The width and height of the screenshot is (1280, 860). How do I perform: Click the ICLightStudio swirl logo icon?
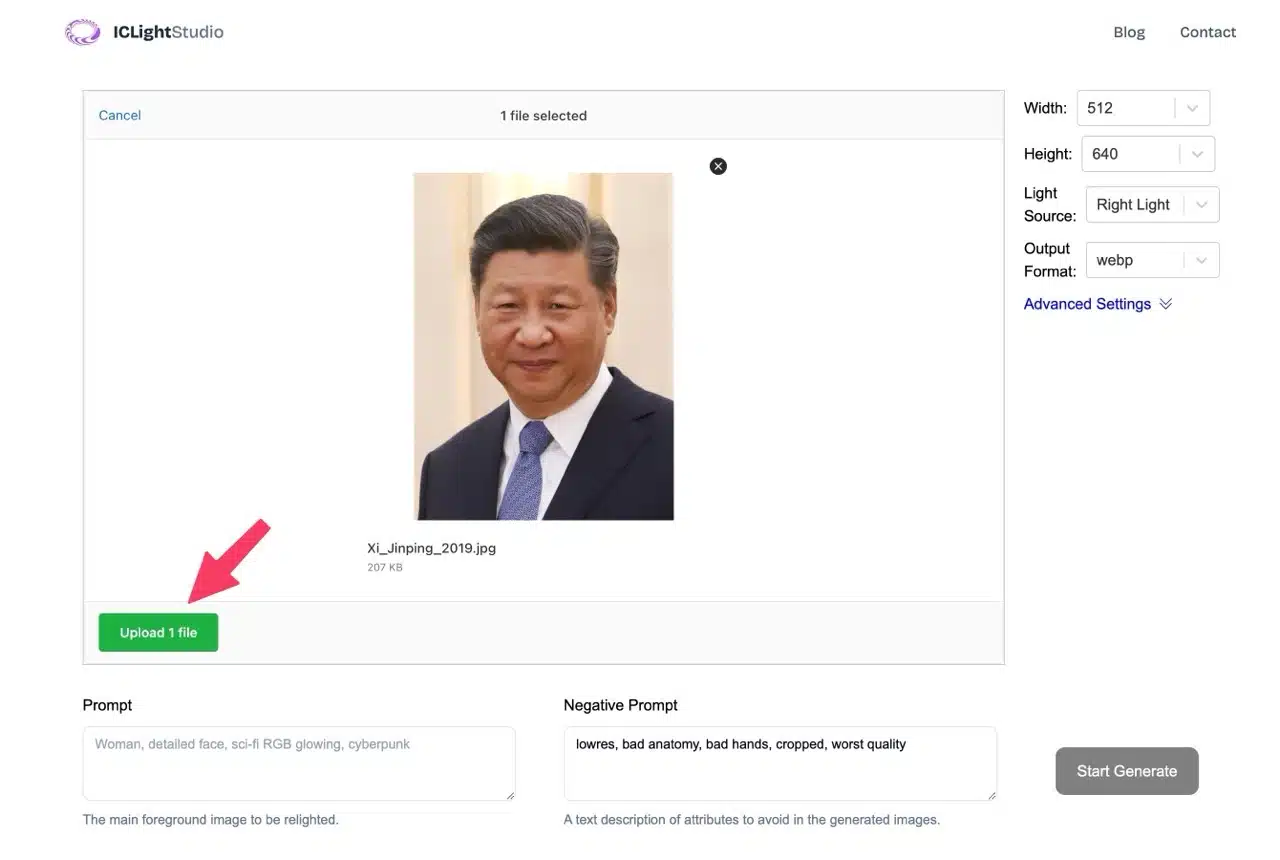tap(82, 32)
